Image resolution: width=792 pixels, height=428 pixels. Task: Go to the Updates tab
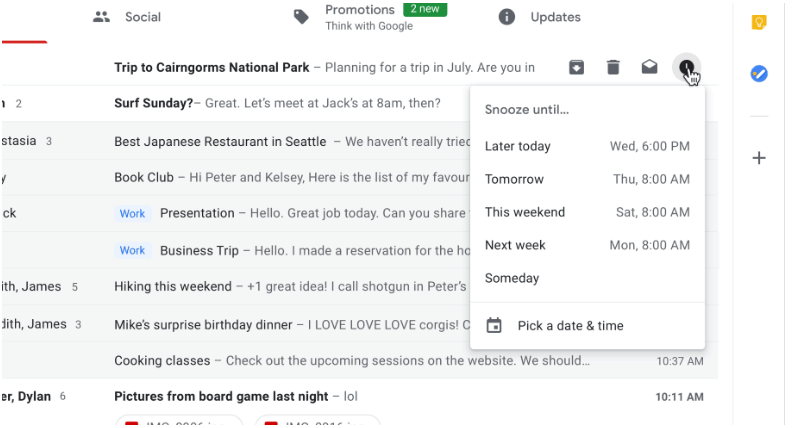pyautogui.click(x=539, y=17)
